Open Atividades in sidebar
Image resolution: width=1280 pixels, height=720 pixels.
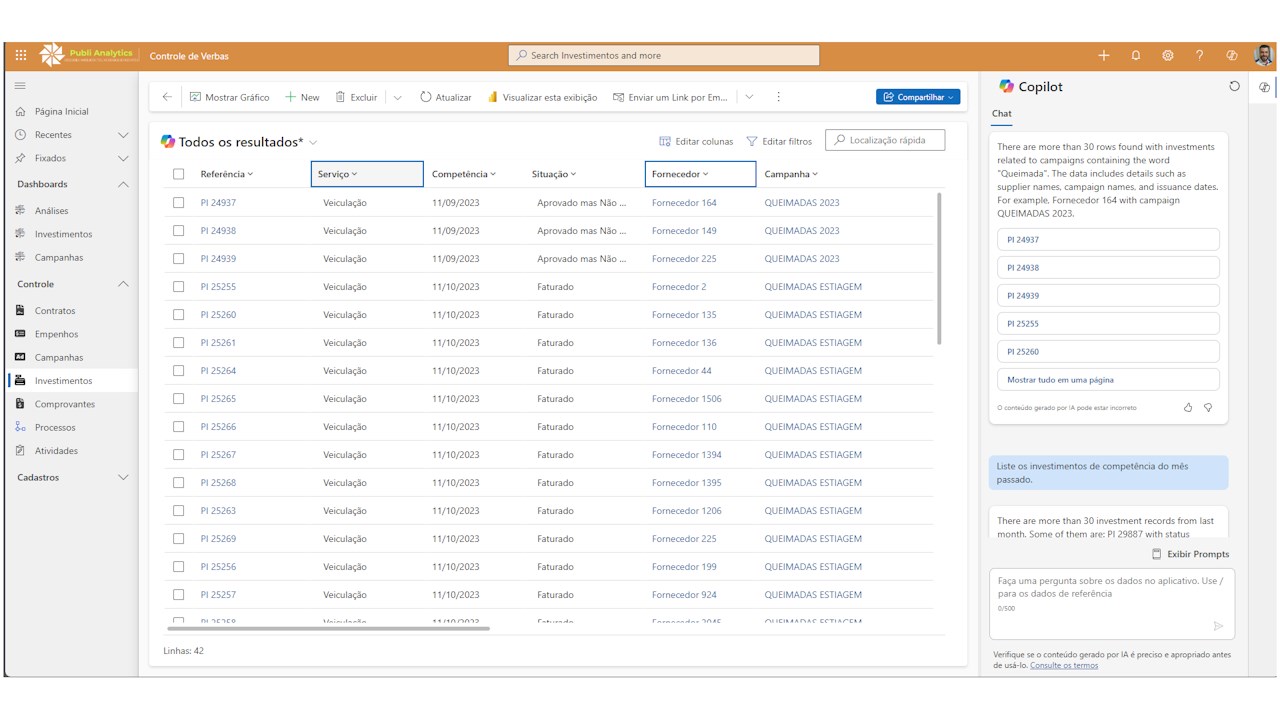click(56, 451)
